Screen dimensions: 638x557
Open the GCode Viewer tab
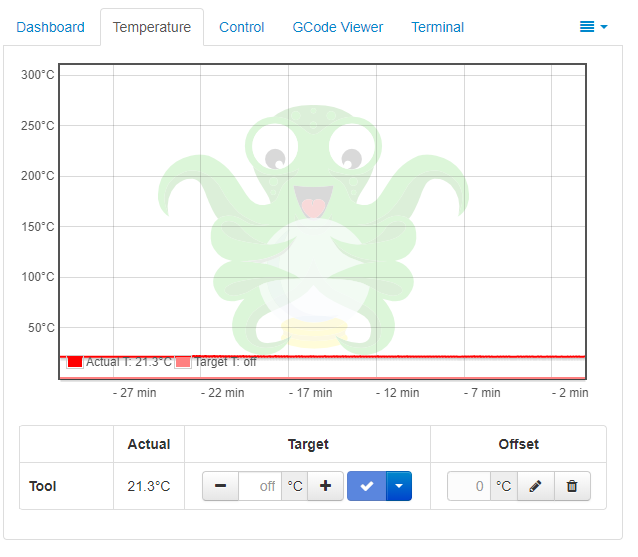(x=338, y=27)
